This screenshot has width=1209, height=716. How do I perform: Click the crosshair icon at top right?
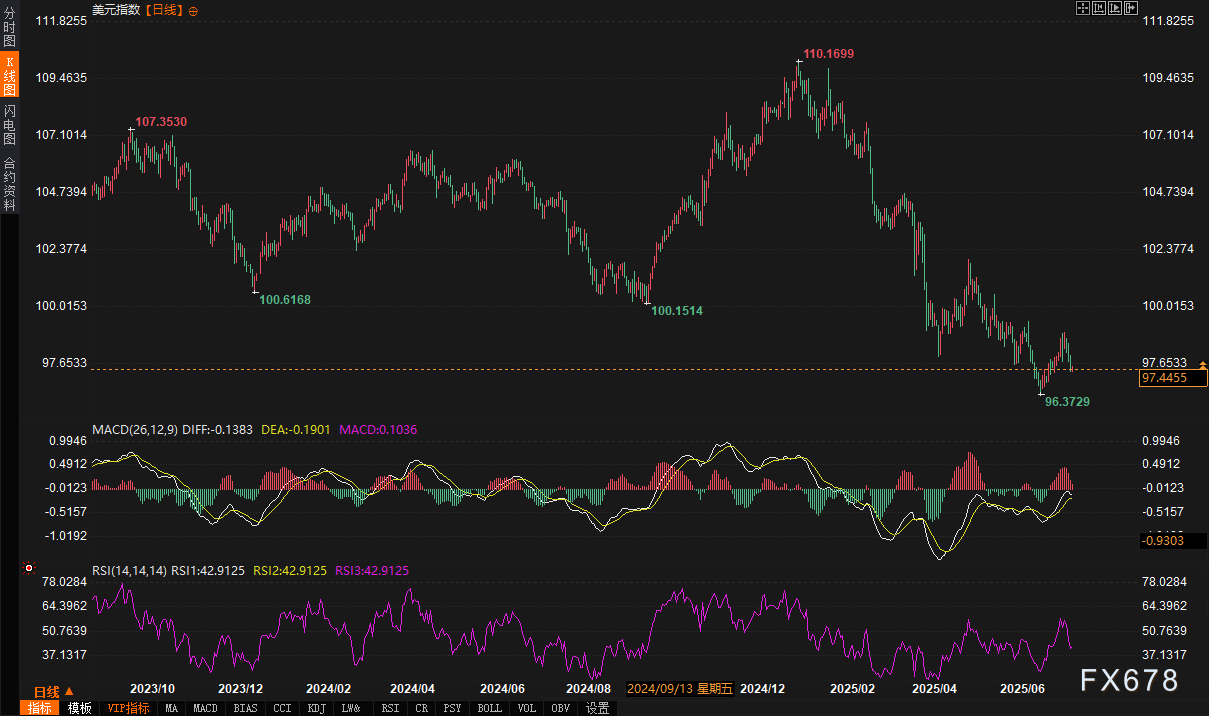point(1082,8)
